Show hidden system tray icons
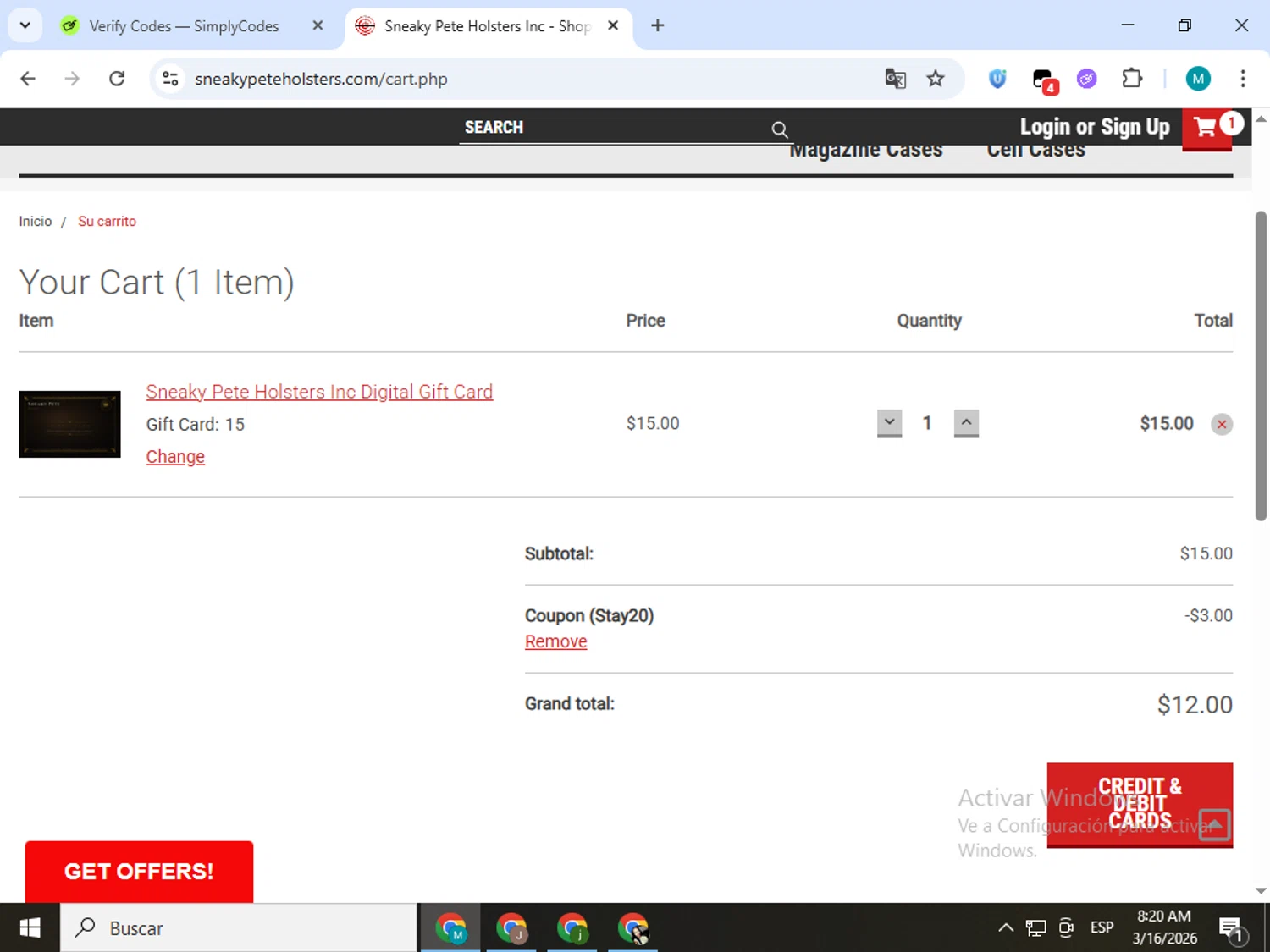This screenshot has height=952, width=1270. (1006, 928)
